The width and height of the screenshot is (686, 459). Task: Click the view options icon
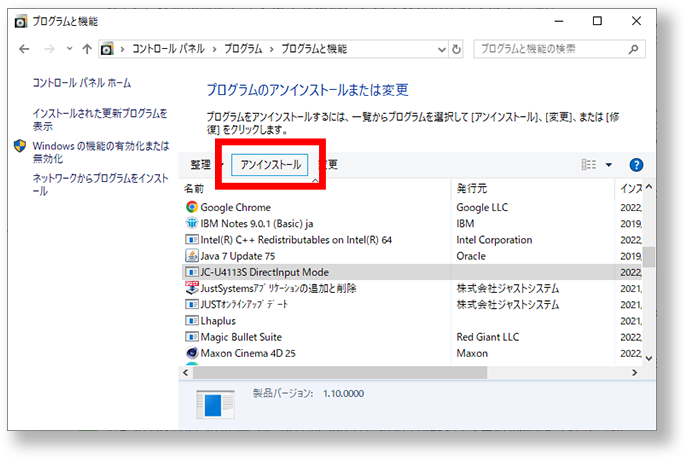click(588, 165)
